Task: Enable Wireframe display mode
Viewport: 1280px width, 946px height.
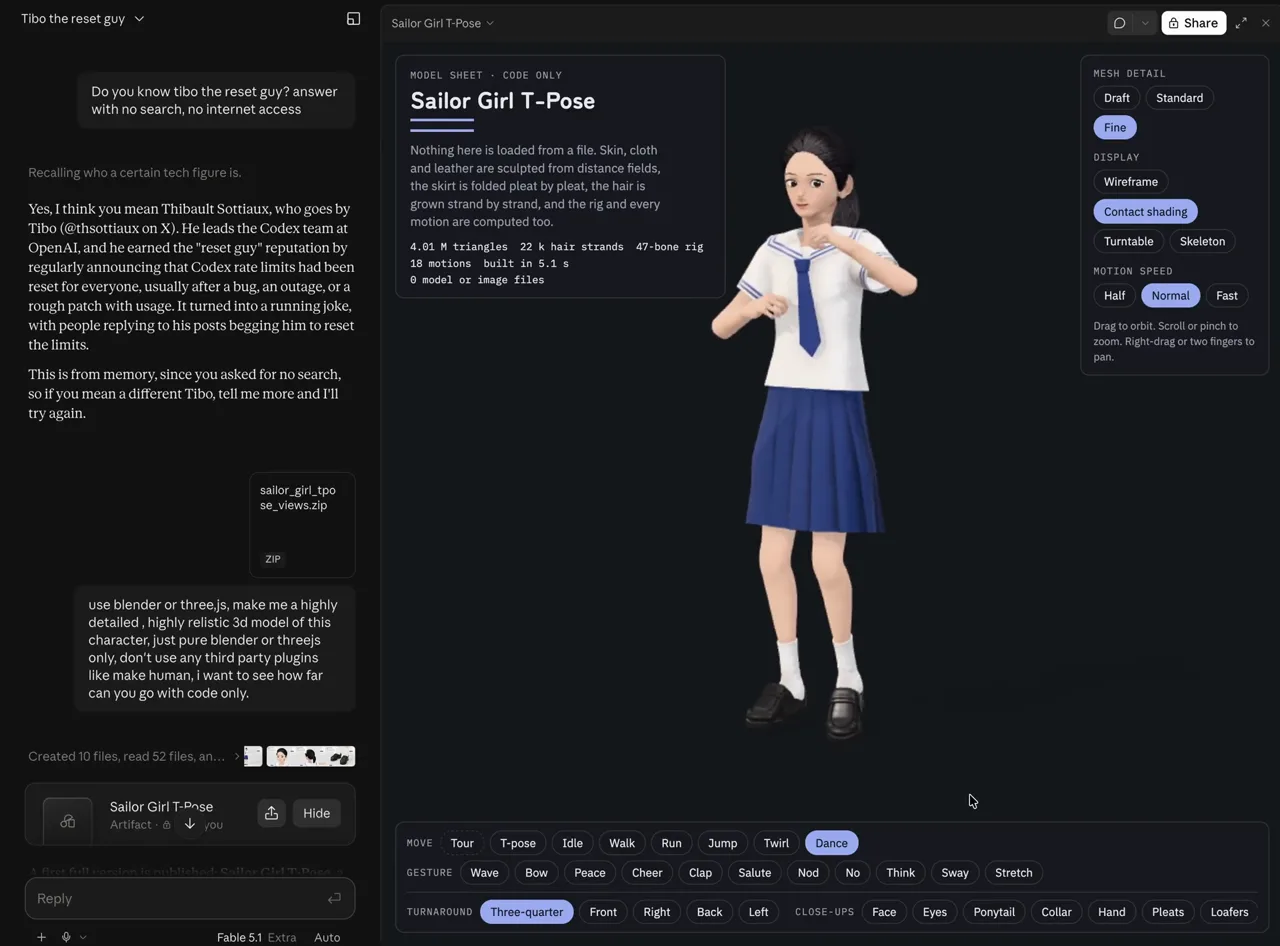Action: tap(1131, 182)
